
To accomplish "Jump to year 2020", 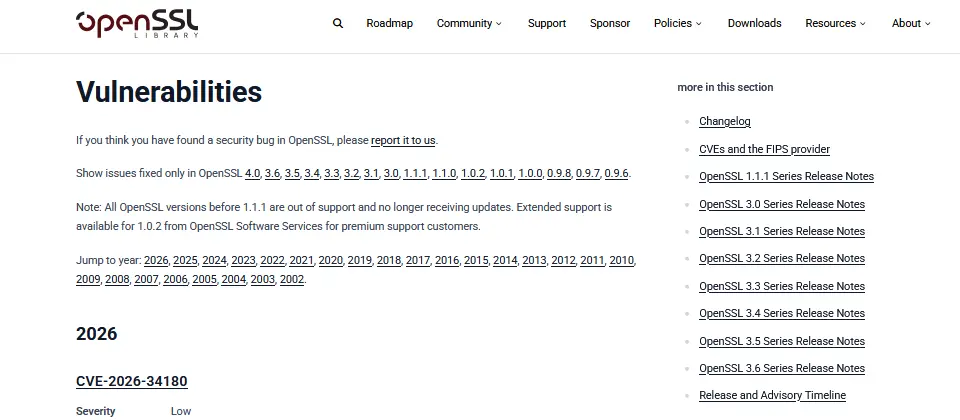I will (331, 261).
